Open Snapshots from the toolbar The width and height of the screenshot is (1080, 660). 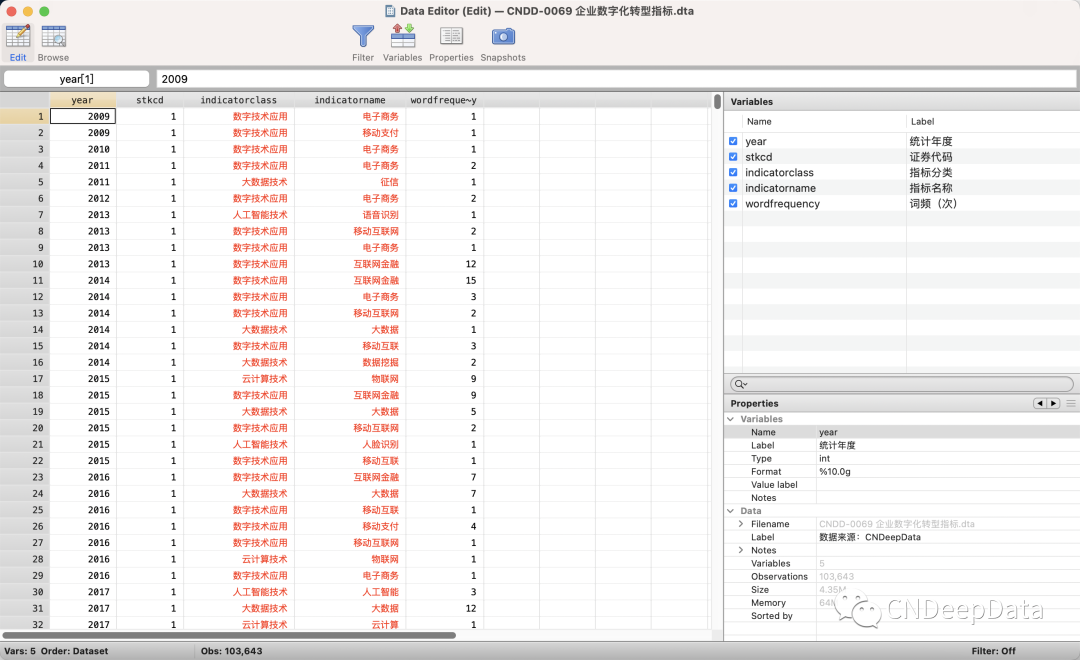pyautogui.click(x=503, y=43)
